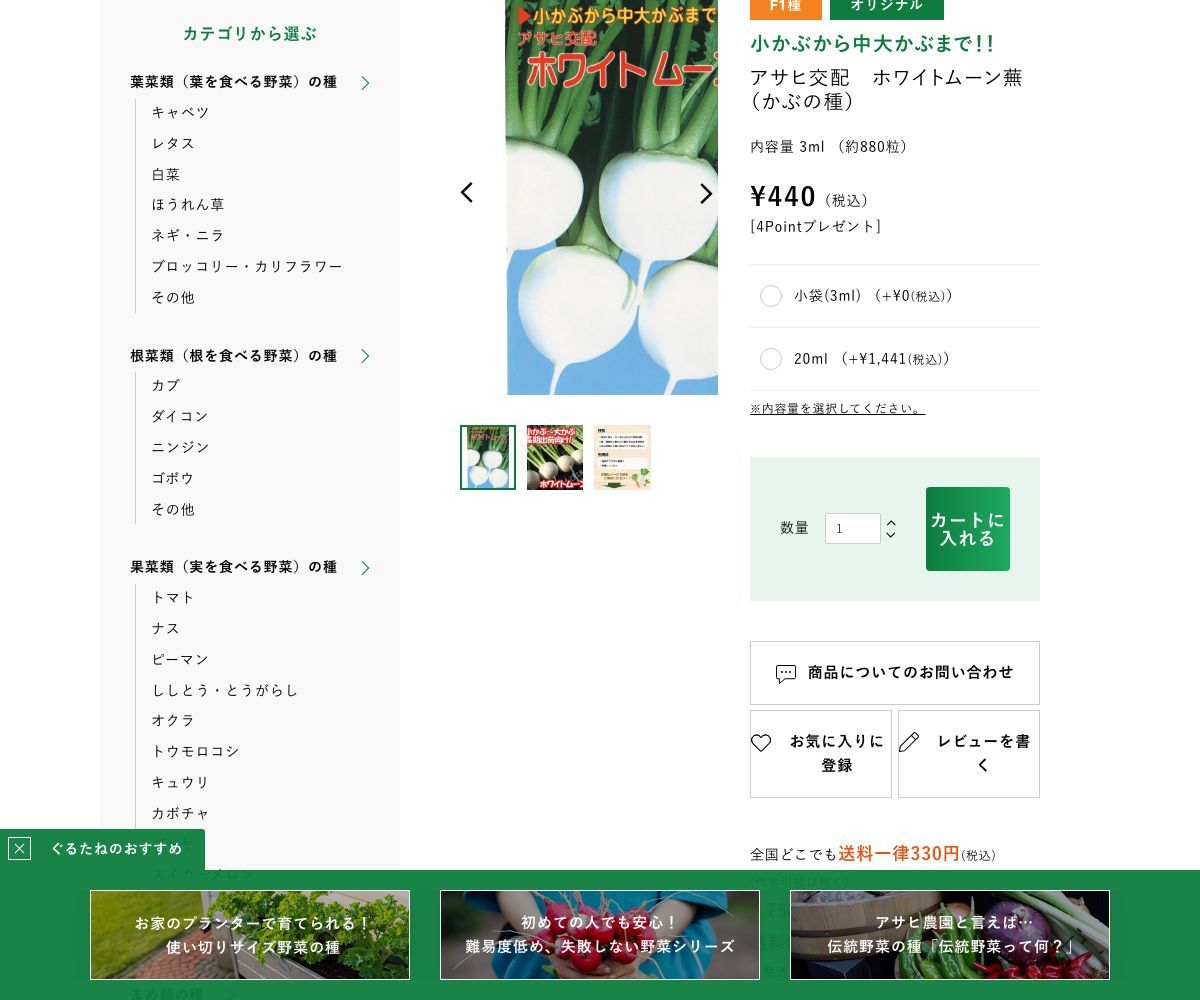Click the heart icon for お気に入りに登録
Viewport: 1200px width, 1000px height.
coord(761,743)
